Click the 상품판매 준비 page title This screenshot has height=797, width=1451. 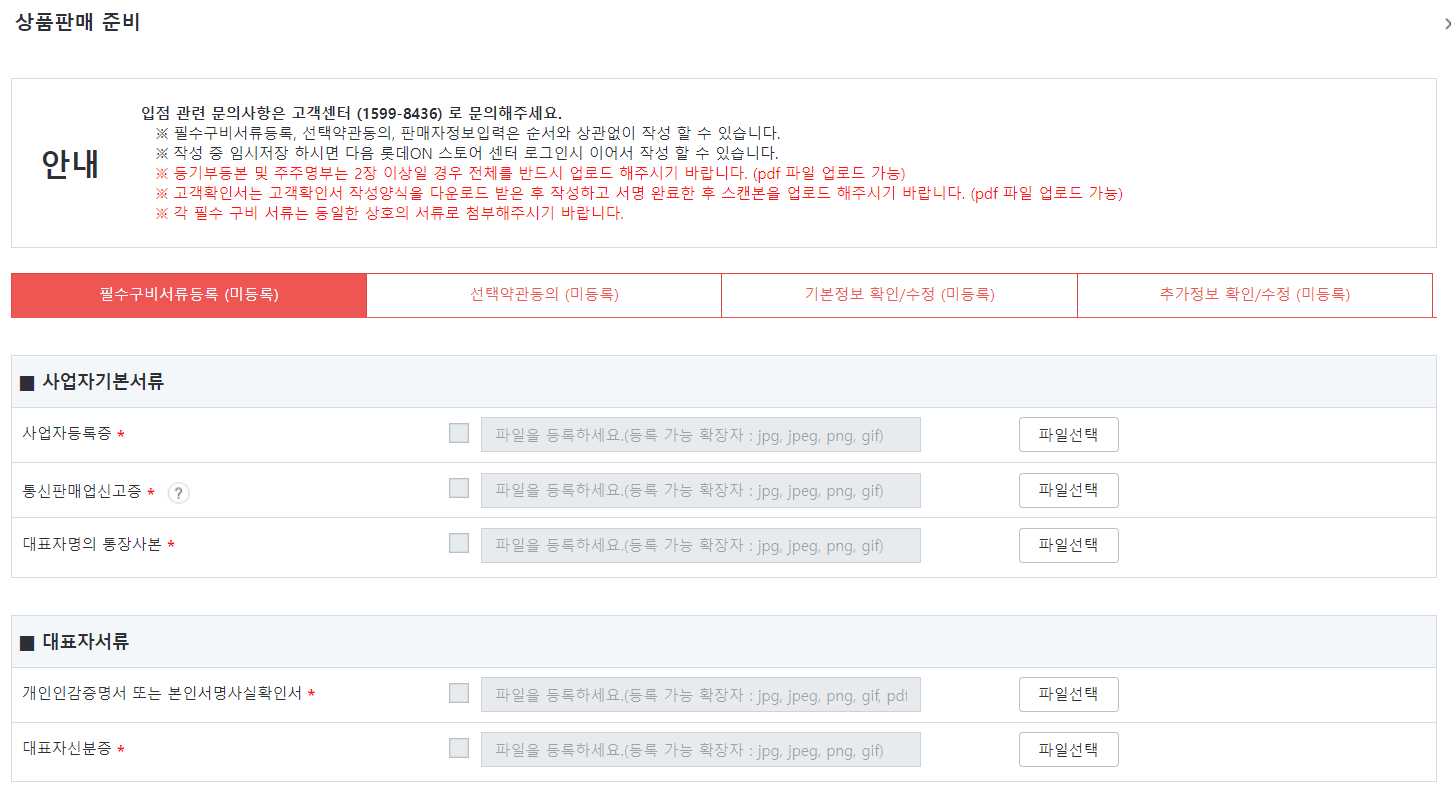coord(78,23)
